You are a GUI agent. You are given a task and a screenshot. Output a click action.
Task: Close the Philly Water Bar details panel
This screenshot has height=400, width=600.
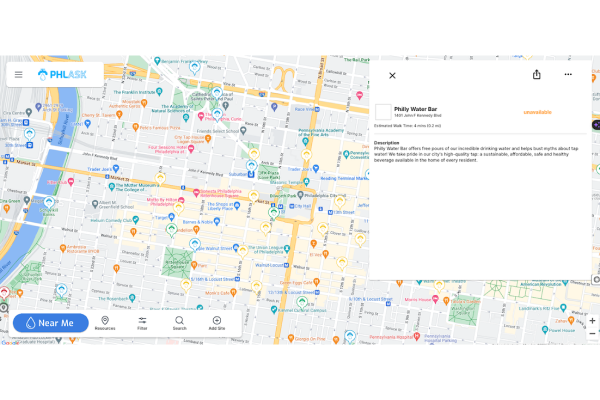click(x=392, y=75)
